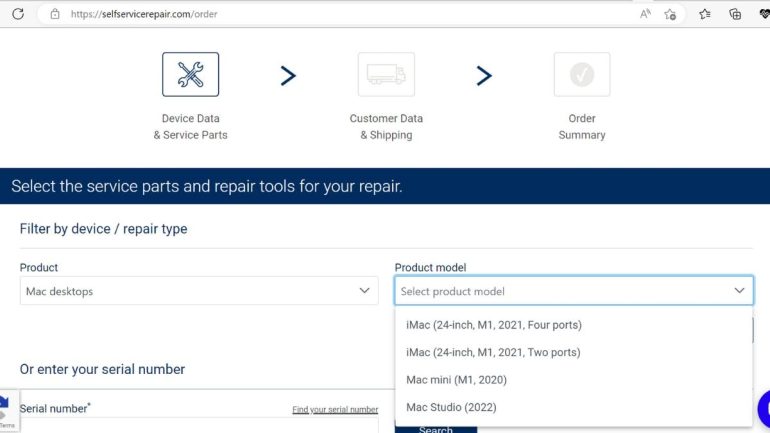Click the Or enter your serial number heading

(x=102, y=369)
